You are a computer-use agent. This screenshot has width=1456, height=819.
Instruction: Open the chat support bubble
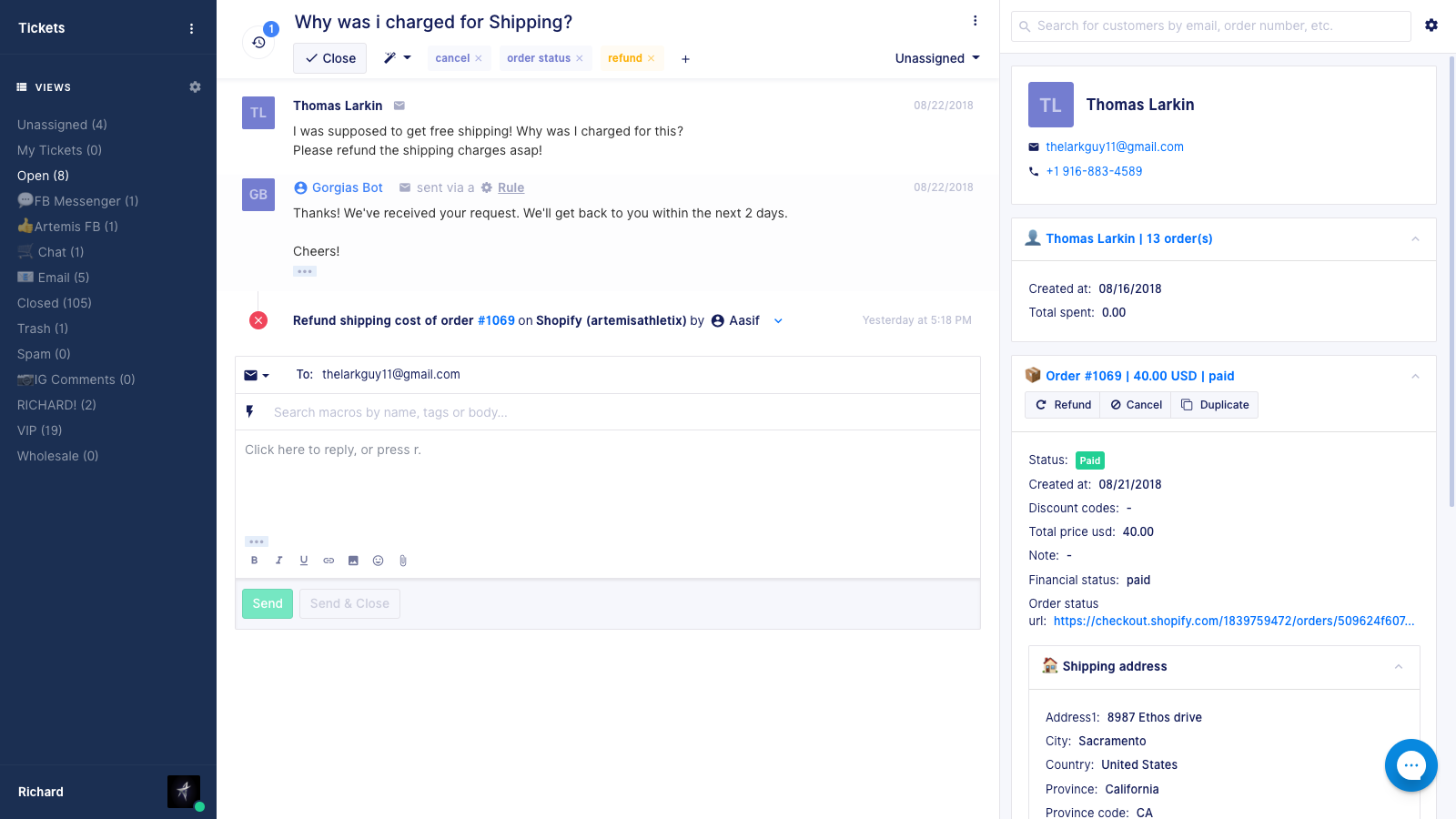coord(1411,765)
